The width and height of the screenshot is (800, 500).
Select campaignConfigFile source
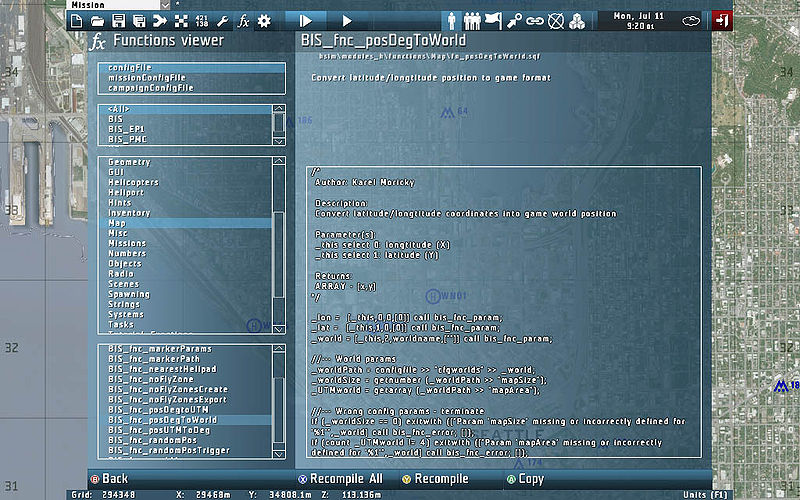coord(192,88)
